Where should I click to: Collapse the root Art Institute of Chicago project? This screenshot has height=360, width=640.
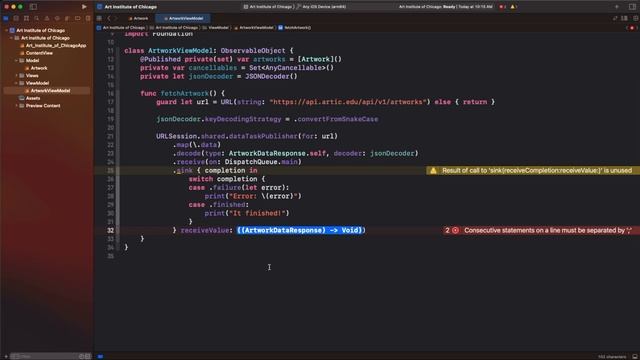6,30
